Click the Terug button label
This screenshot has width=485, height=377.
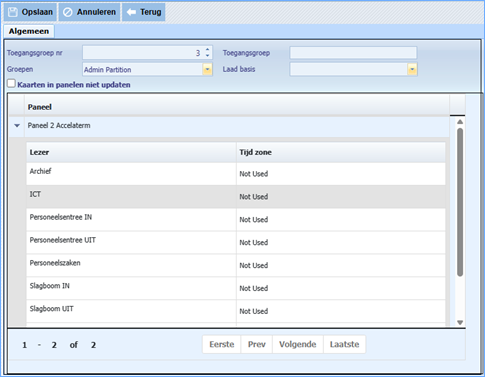click(150, 12)
